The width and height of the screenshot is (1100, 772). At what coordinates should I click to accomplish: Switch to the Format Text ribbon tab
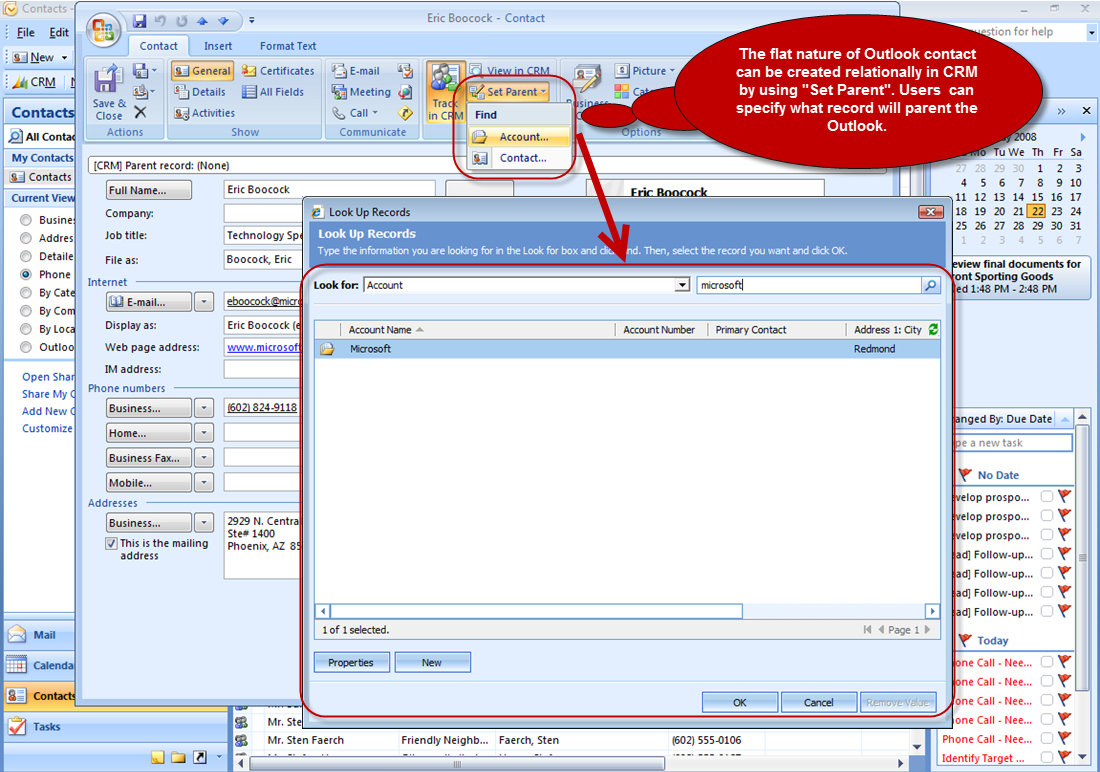288,46
